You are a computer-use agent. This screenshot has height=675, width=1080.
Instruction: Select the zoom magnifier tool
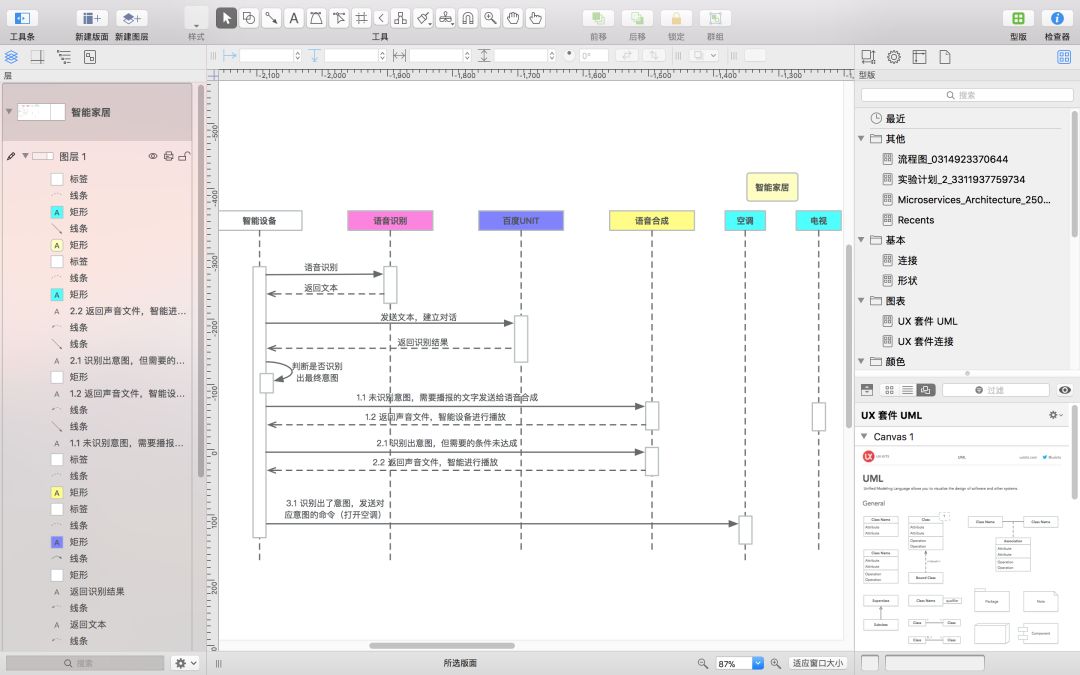(490, 19)
